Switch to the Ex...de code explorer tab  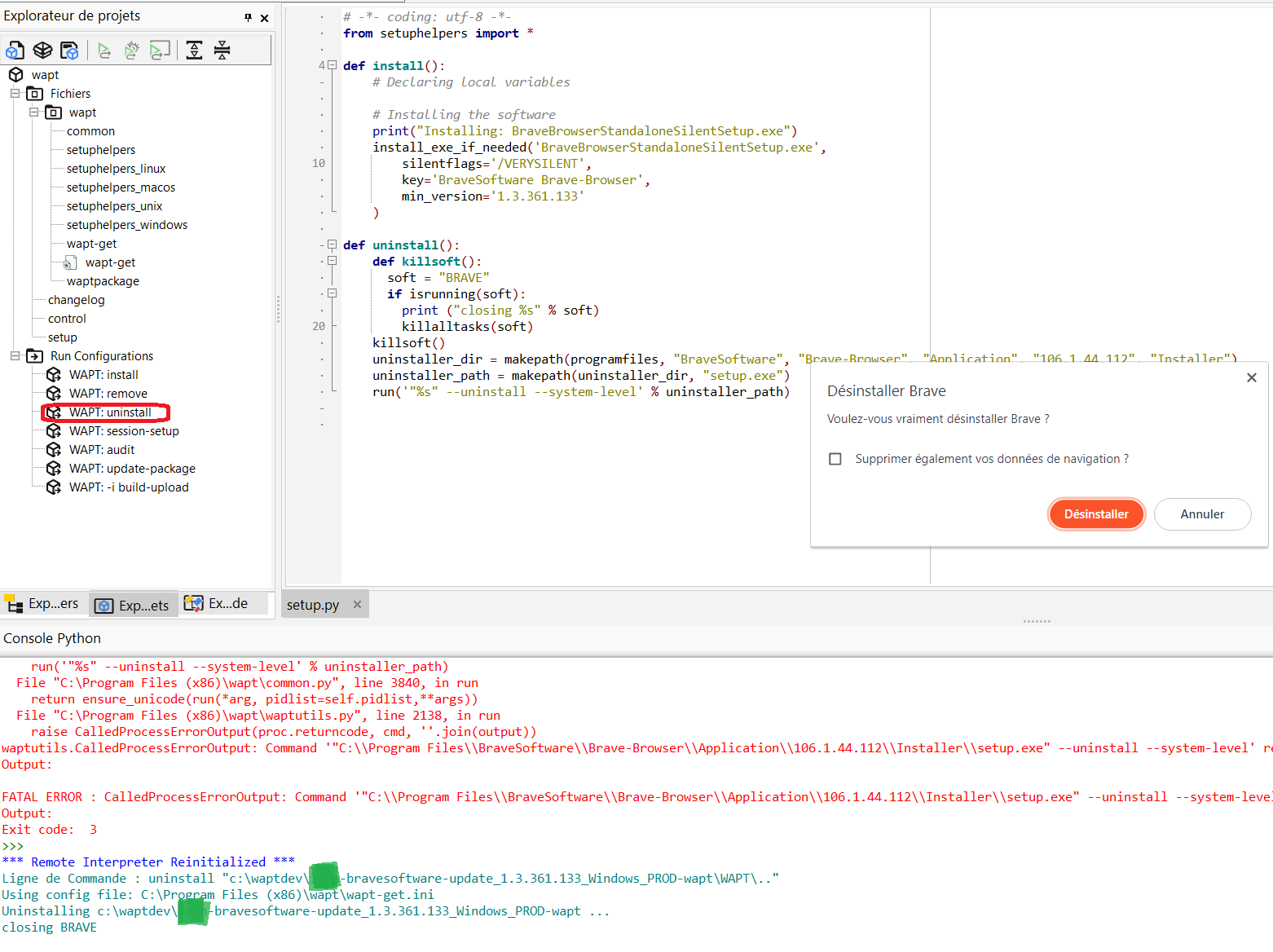coord(217,604)
